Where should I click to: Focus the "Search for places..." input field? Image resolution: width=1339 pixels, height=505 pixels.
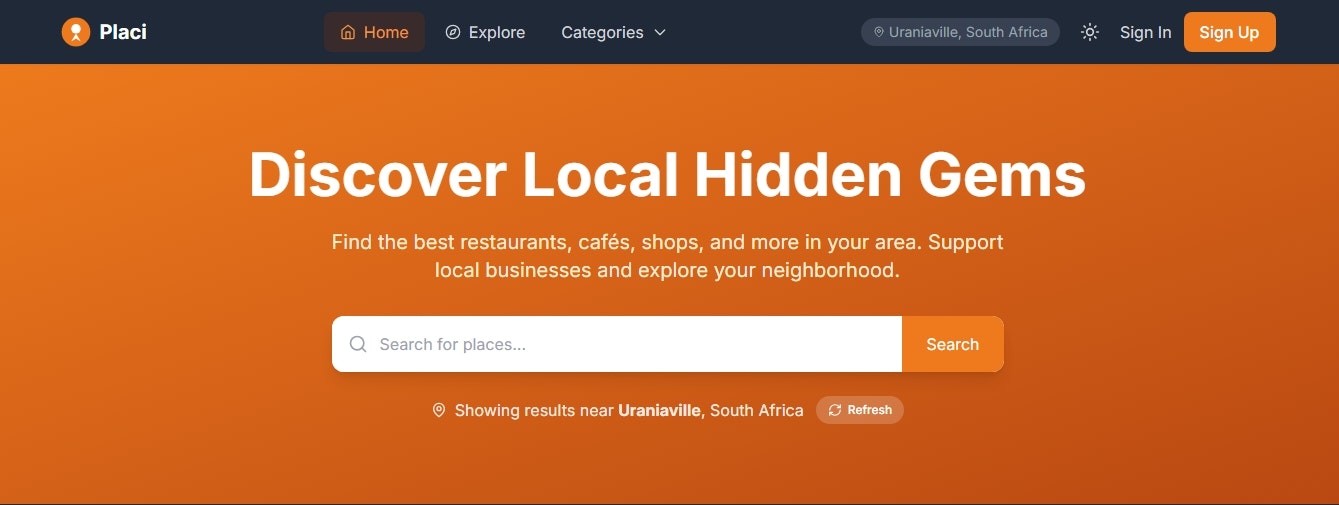[x=617, y=344]
